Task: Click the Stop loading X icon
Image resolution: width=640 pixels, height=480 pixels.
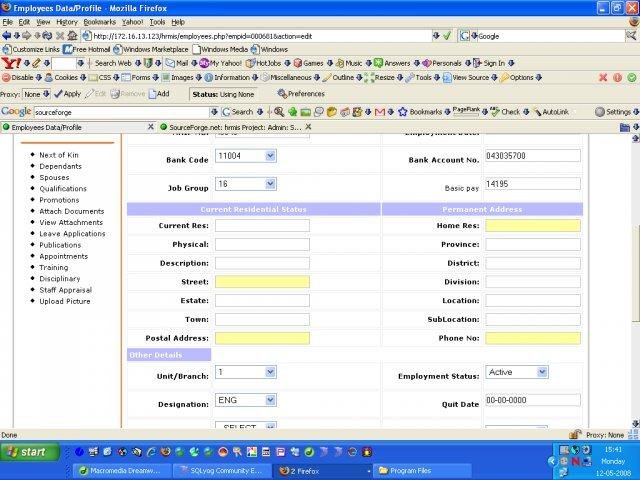Action: (60, 36)
